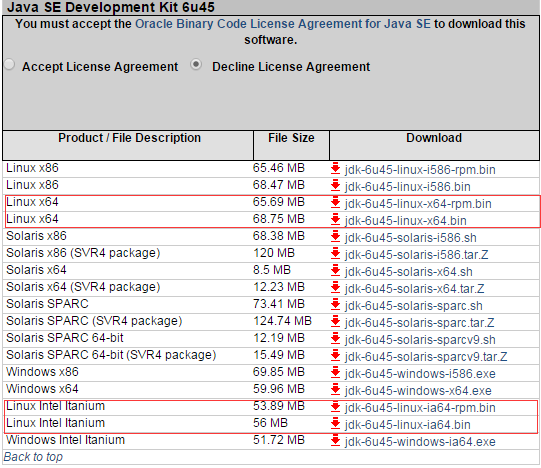Download jdk-6u45-solaris-x64.tar.Z file link
This screenshot has height=468, width=541.
(x=414, y=289)
